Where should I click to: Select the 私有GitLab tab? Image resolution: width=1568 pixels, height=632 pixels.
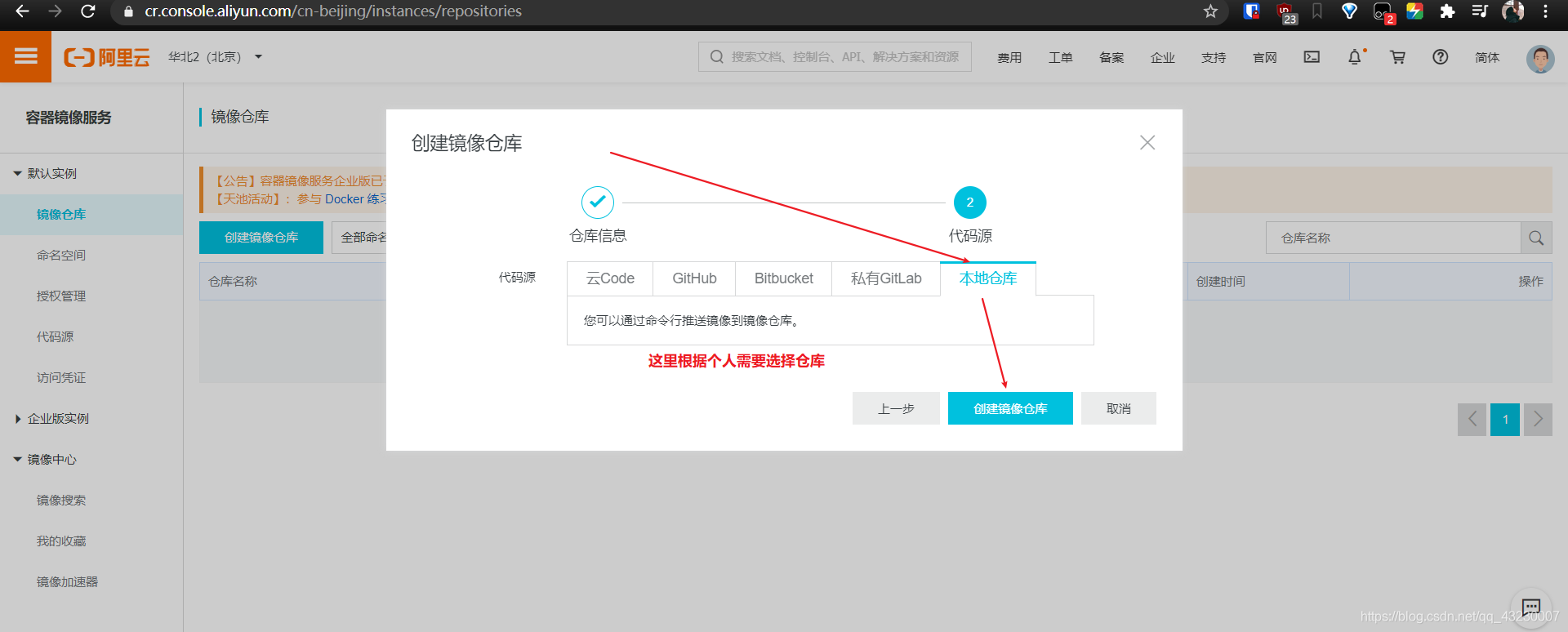pyautogui.click(x=886, y=278)
